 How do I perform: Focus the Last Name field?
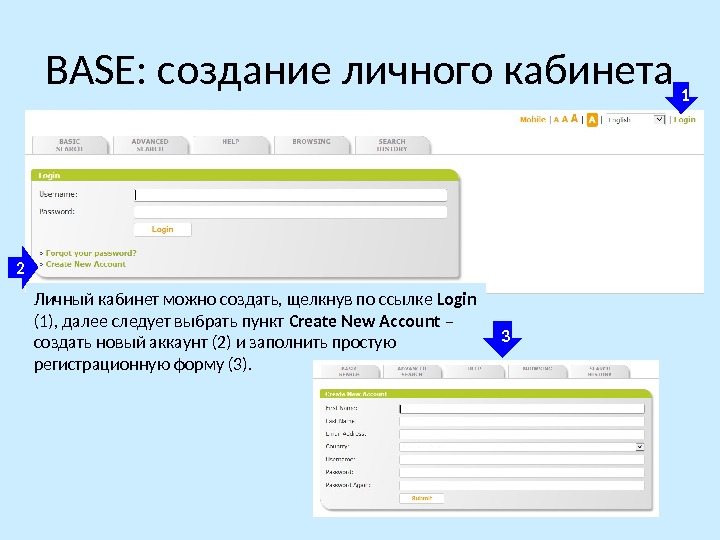tap(522, 422)
